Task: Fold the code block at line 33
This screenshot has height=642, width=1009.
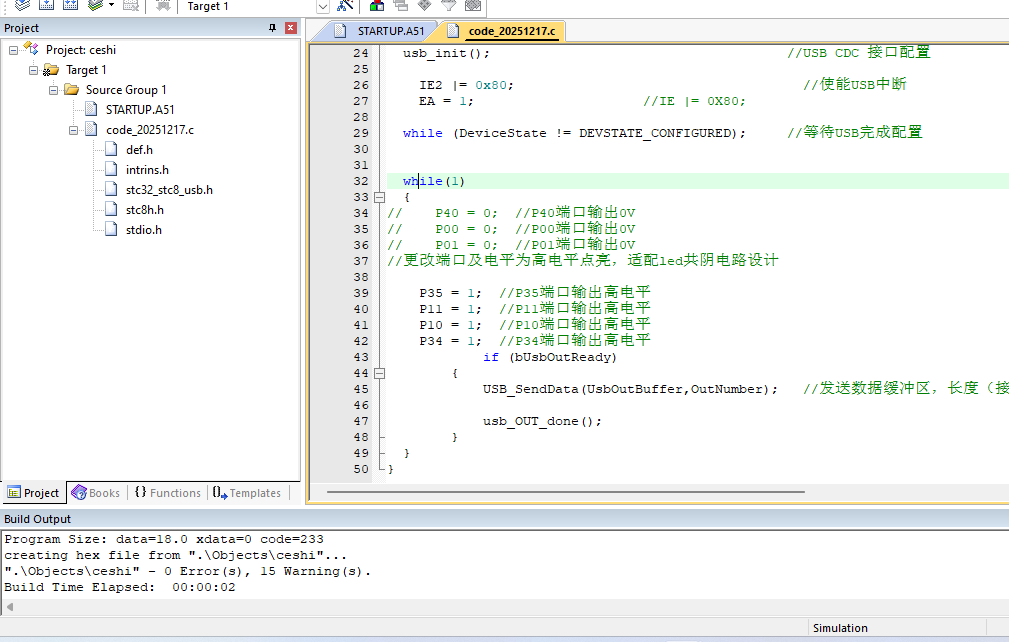Action: pyautogui.click(x=380, y=197)
